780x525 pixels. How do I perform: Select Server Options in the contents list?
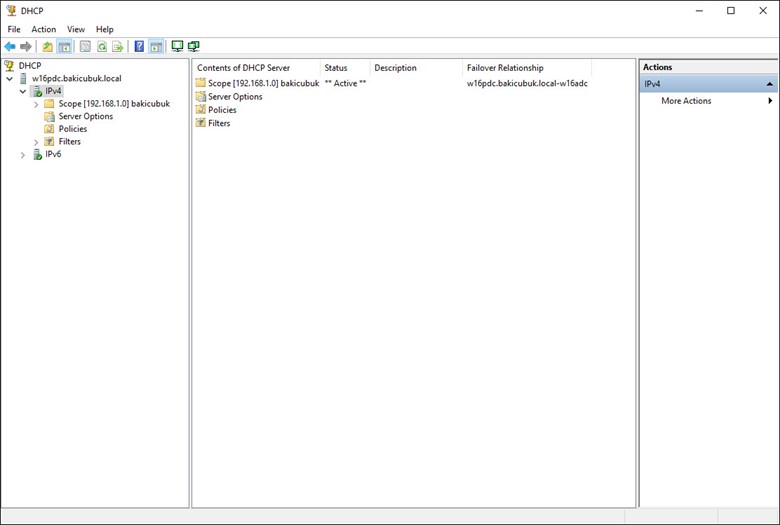pos(234,97)
